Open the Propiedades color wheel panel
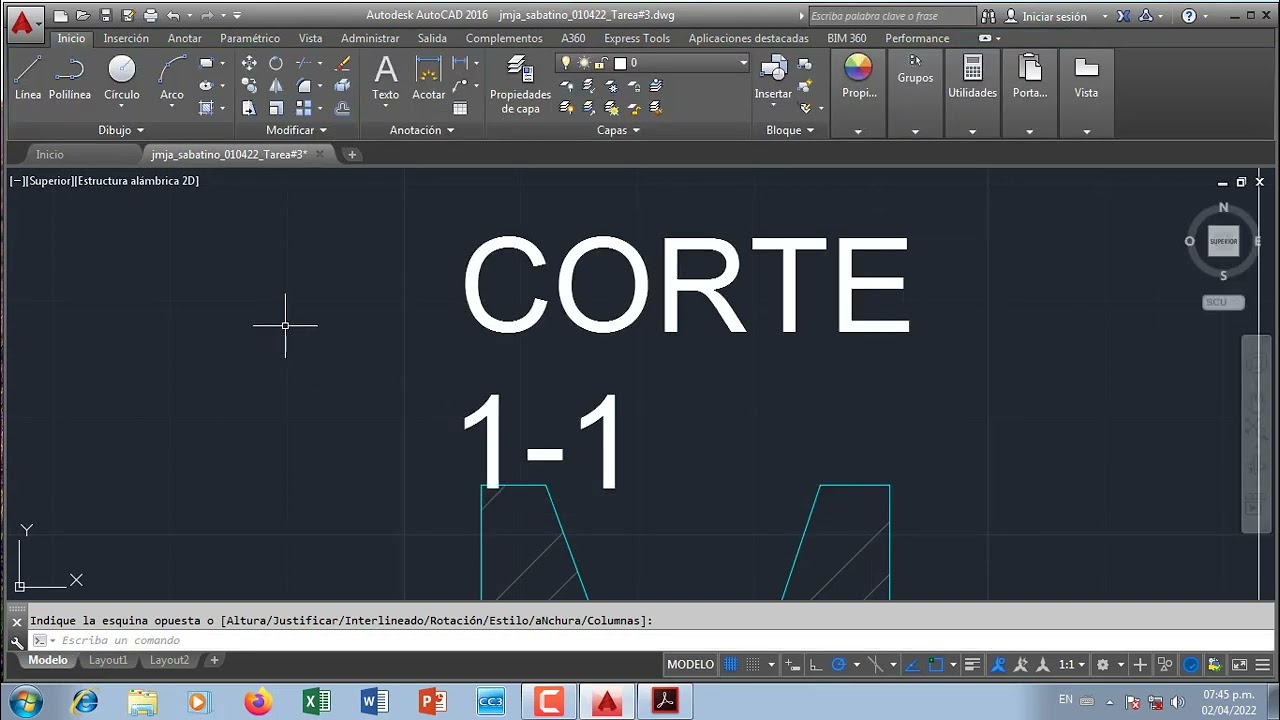The width and height of the screenshot is (1280, 720). click(858, 78)
